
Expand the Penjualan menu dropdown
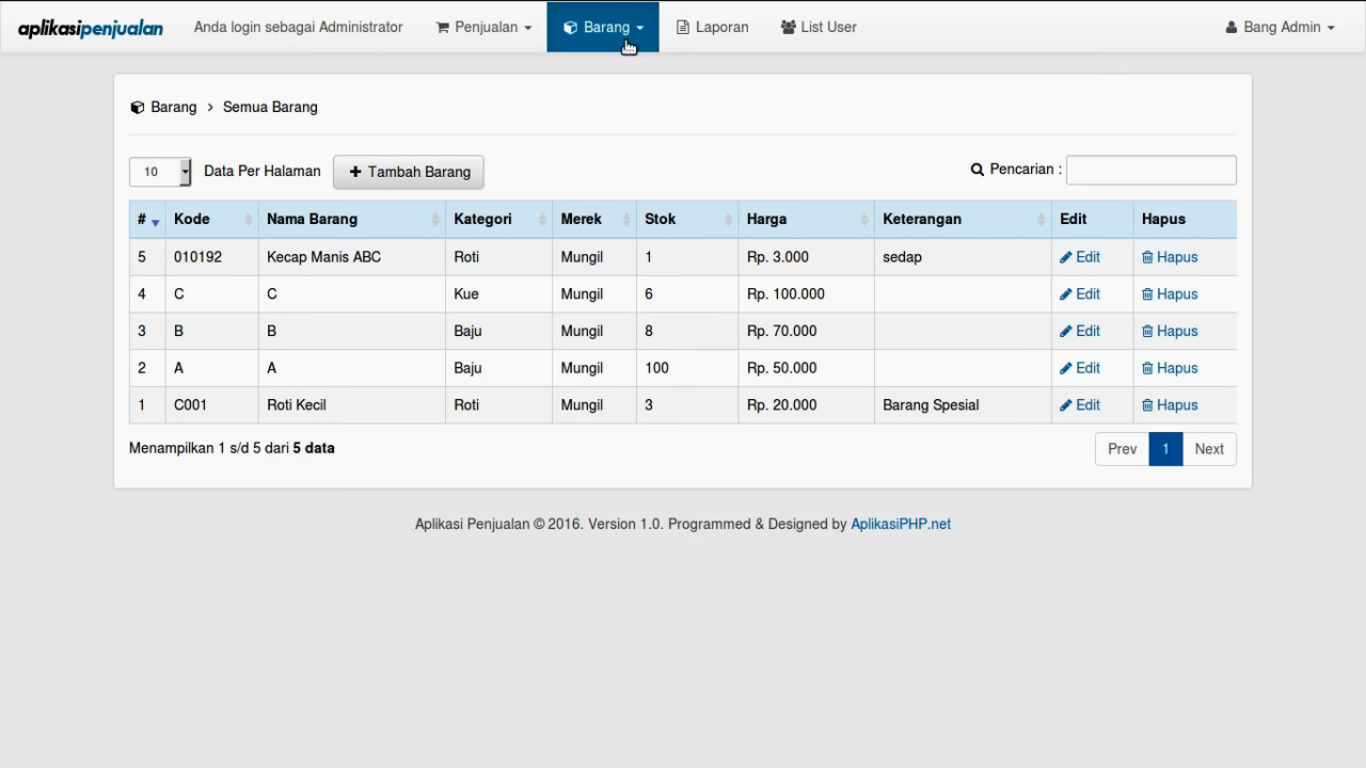pos(484,27)
